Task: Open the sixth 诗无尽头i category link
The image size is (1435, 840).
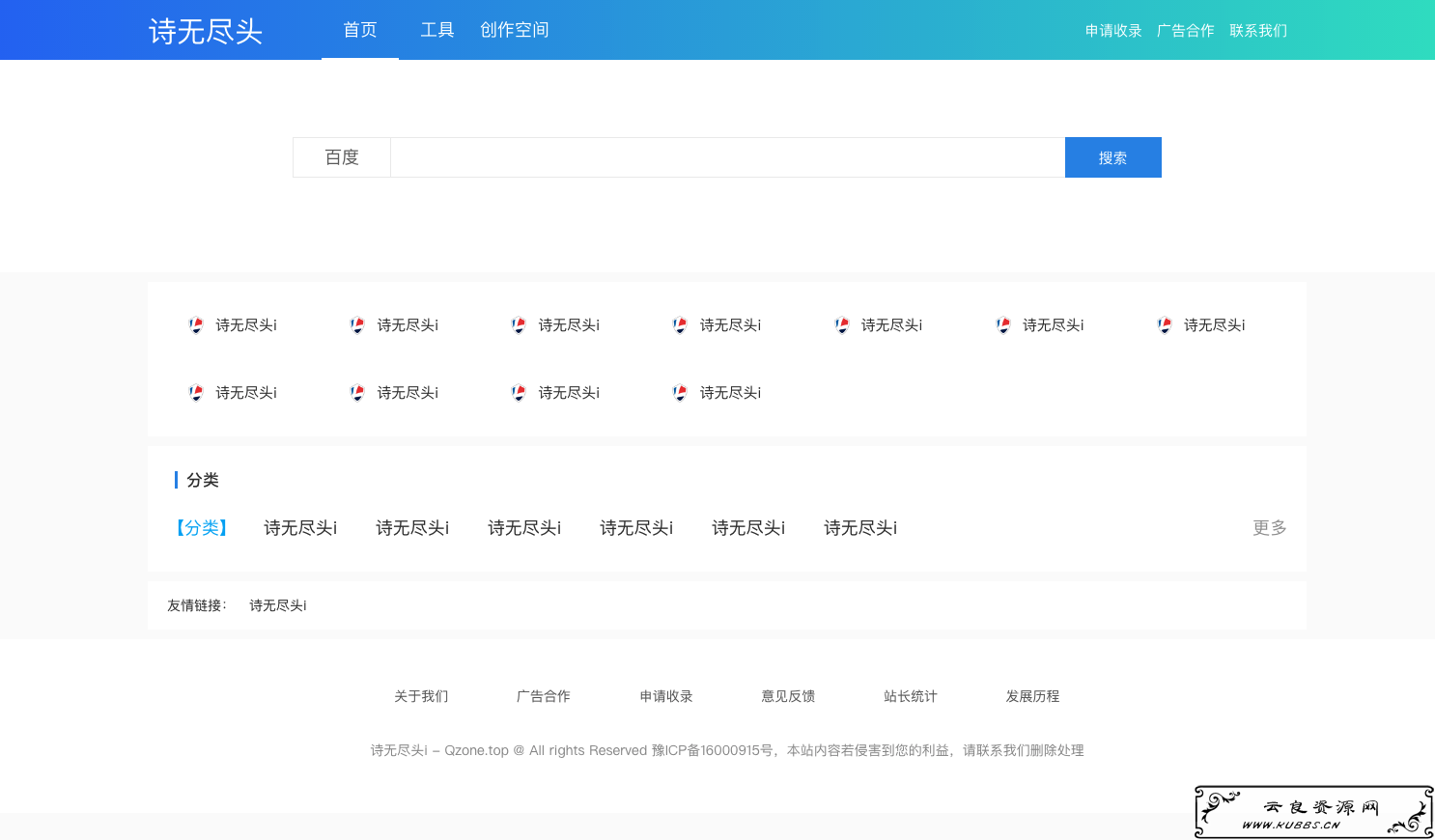Action: [x=860, y=528]
